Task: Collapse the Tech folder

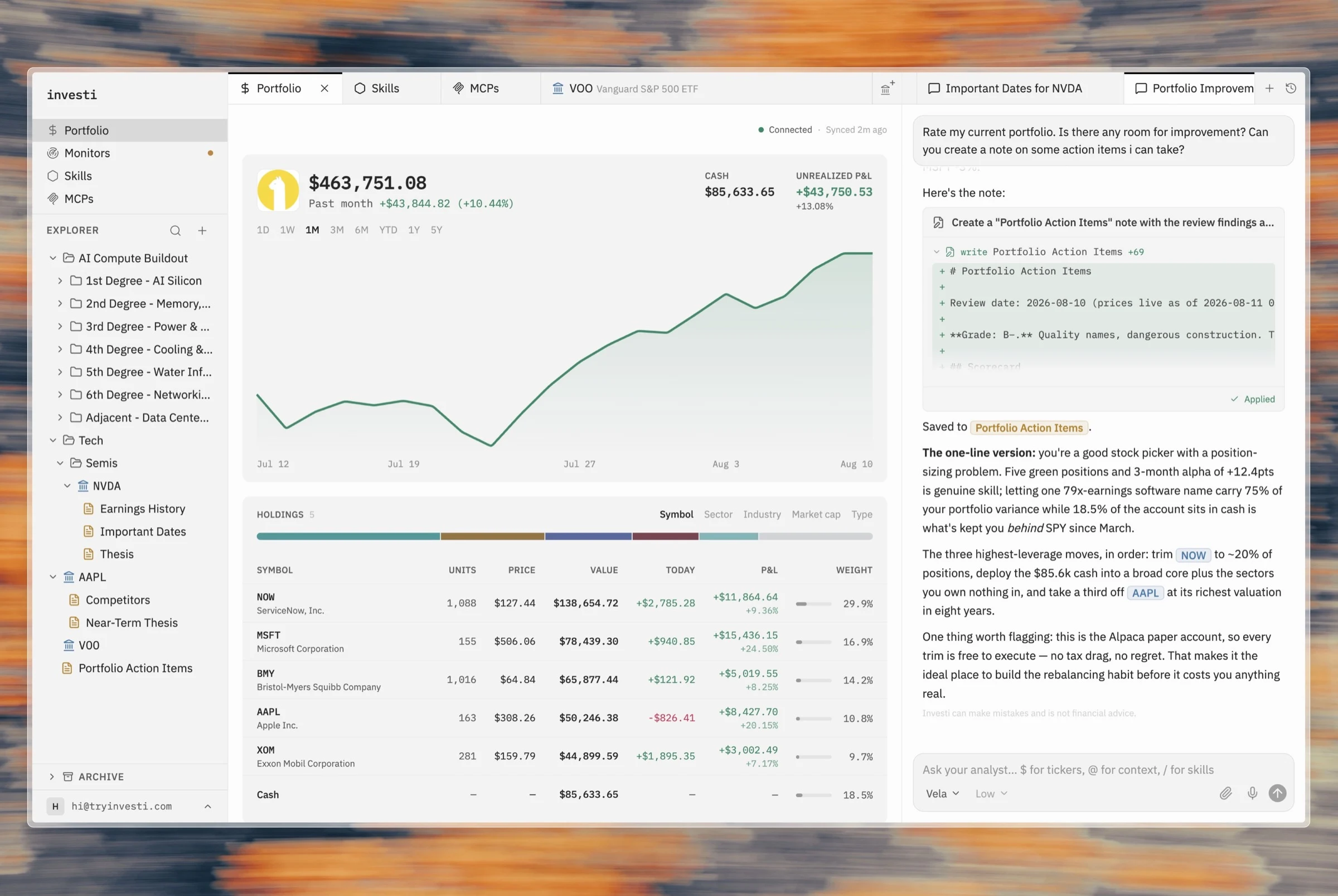Action: point(53,440)
